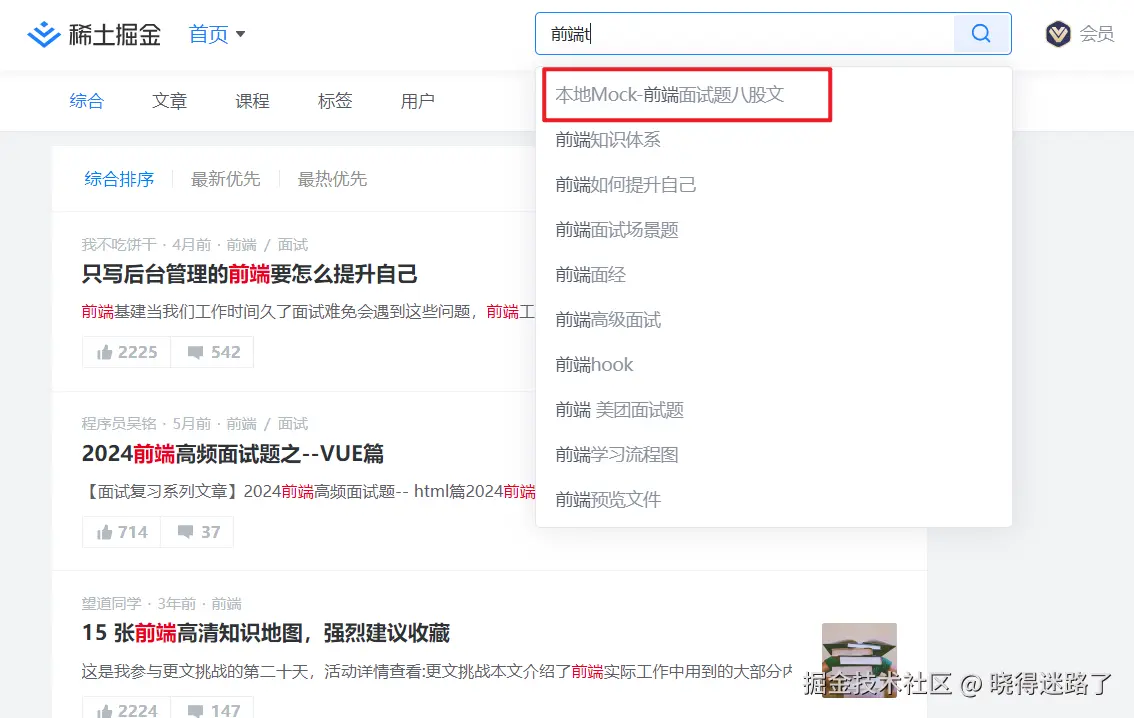This screenshot has width=1134, height=718.
Task: Select suggestion 前端预览文件
Action: (773, 500)
